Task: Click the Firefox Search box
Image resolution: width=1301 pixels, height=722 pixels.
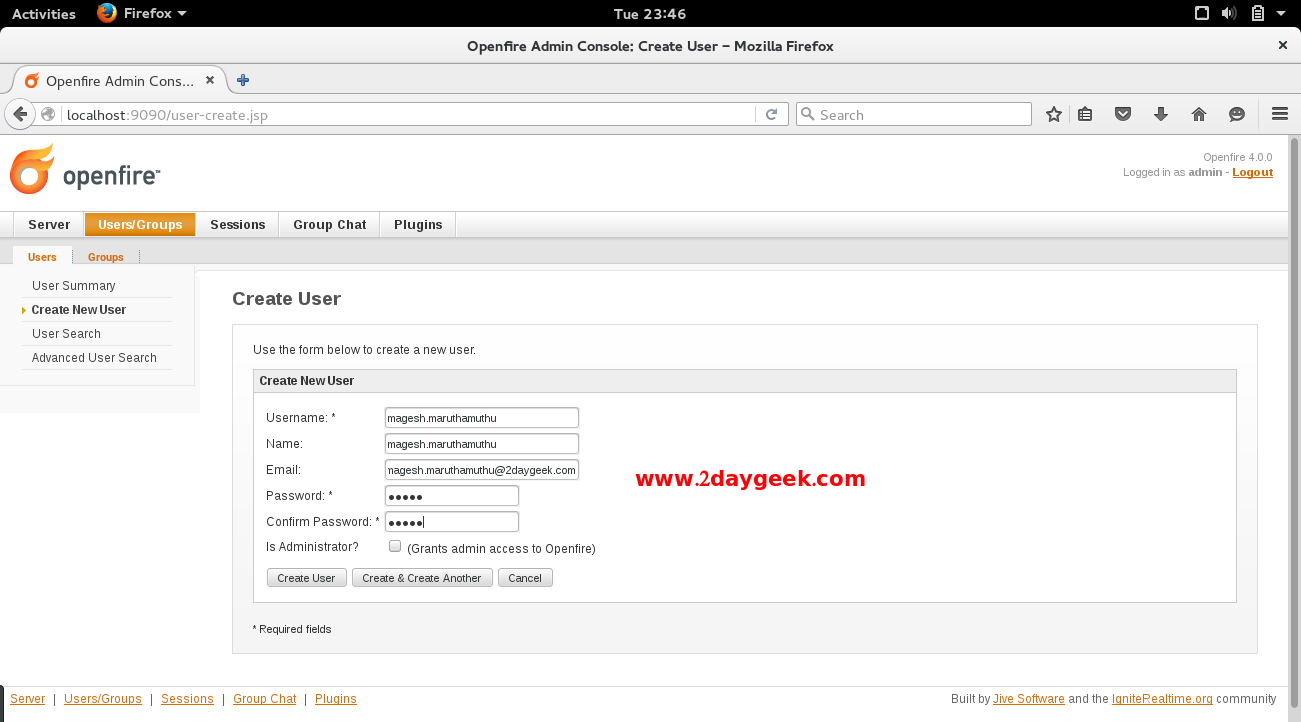Action: click(x=913, y=114)
